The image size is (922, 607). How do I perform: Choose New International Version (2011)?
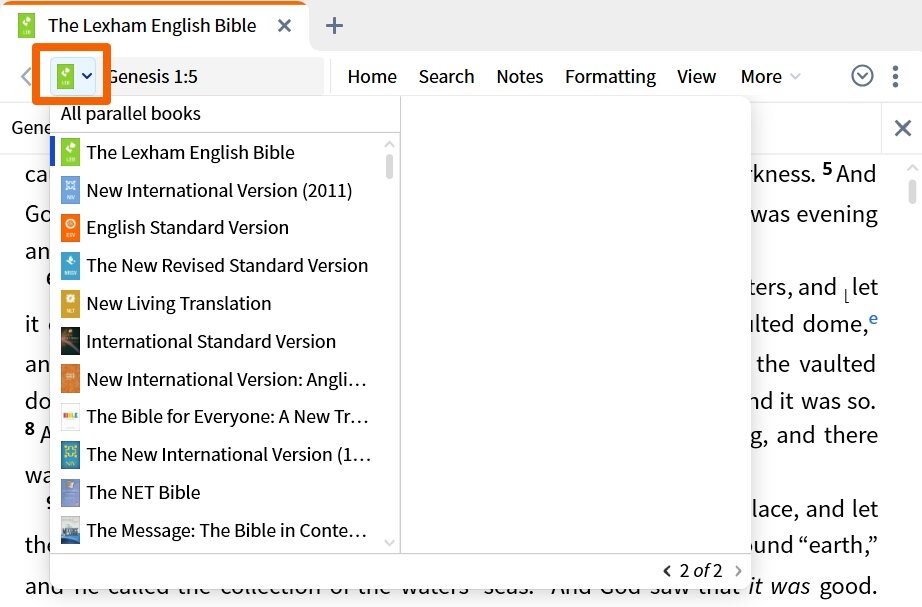coord(218,191)
